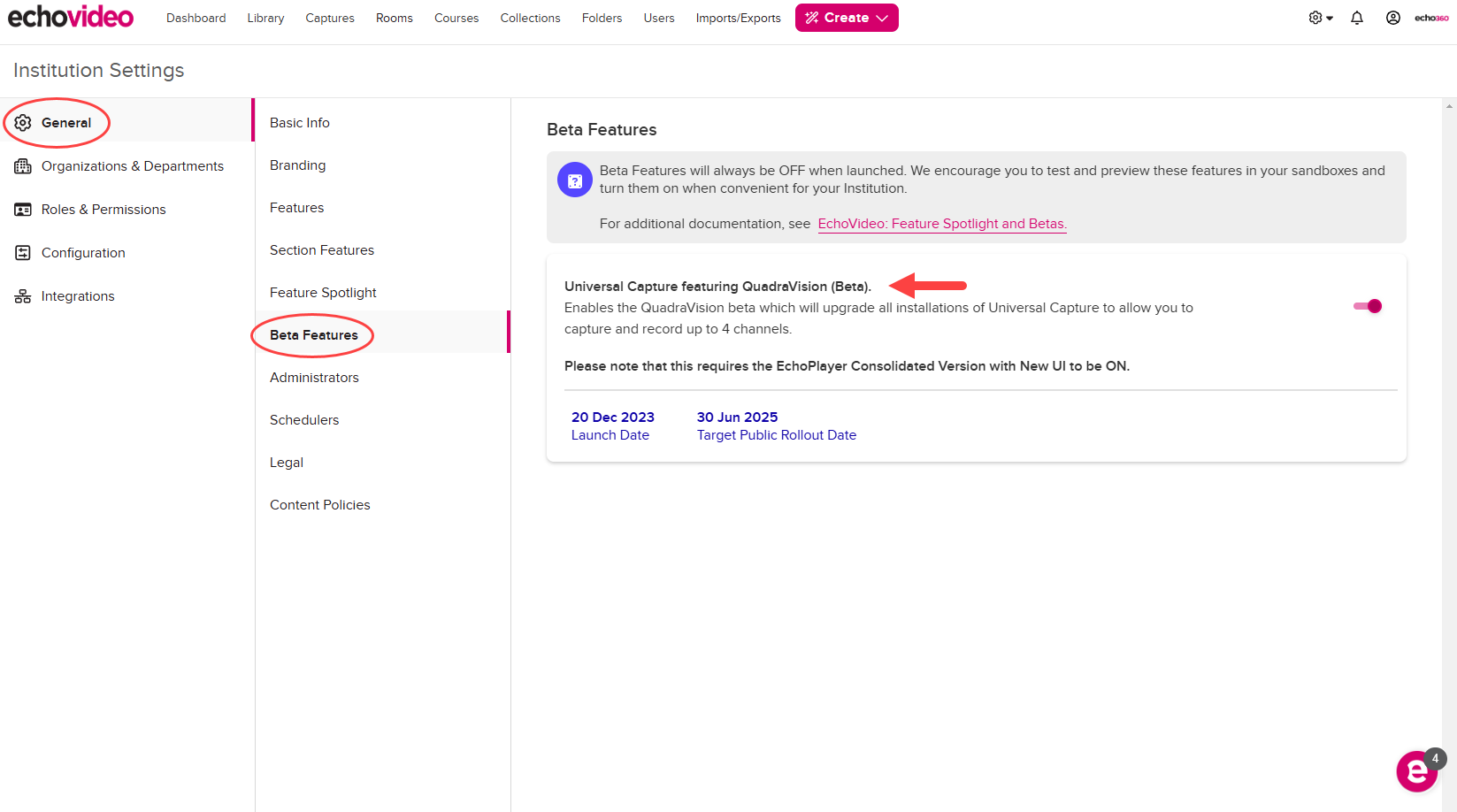Screen dimensions: 1457x812
Task: Click the Organizations & Departments building icon
Action: click(23, 166)
